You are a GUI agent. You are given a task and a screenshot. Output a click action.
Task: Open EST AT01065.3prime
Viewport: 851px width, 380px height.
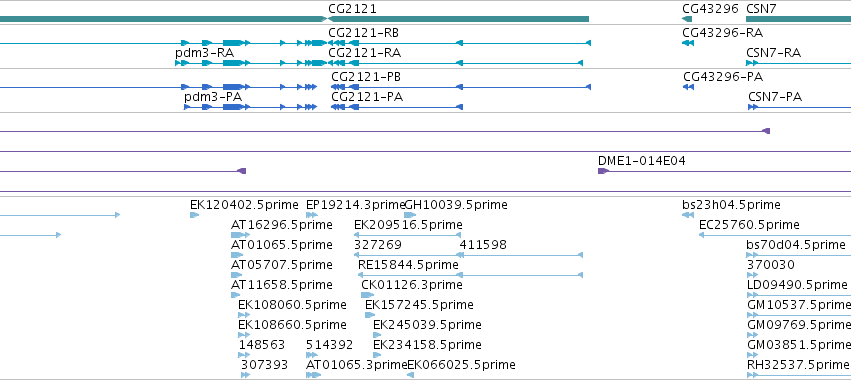357,365
